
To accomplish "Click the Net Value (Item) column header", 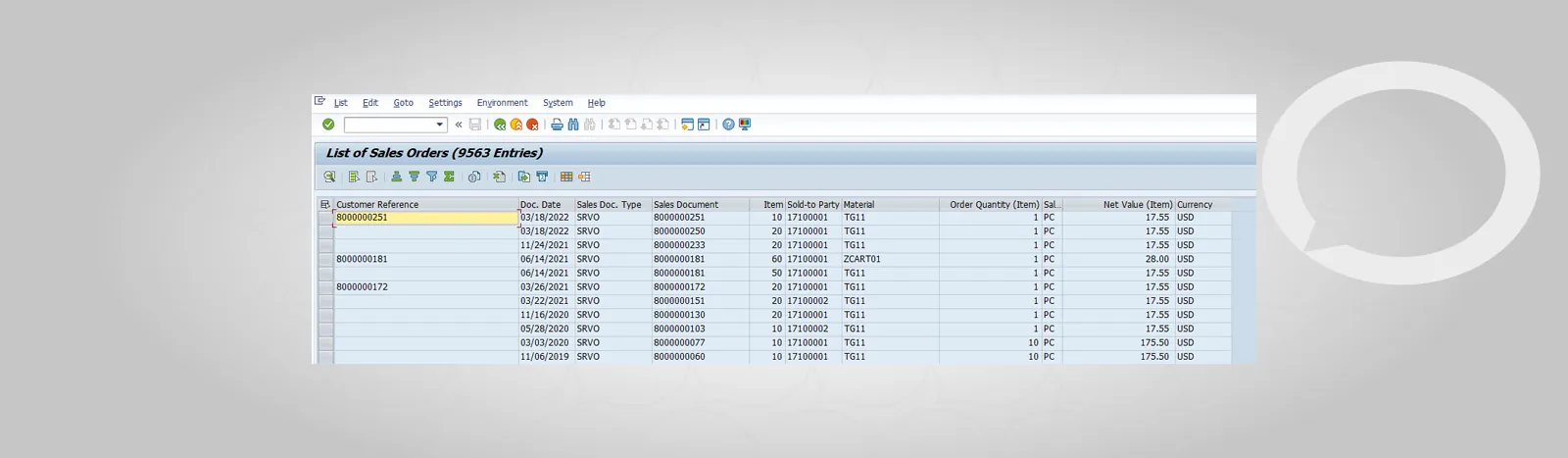I will [x=1118, y=204].
